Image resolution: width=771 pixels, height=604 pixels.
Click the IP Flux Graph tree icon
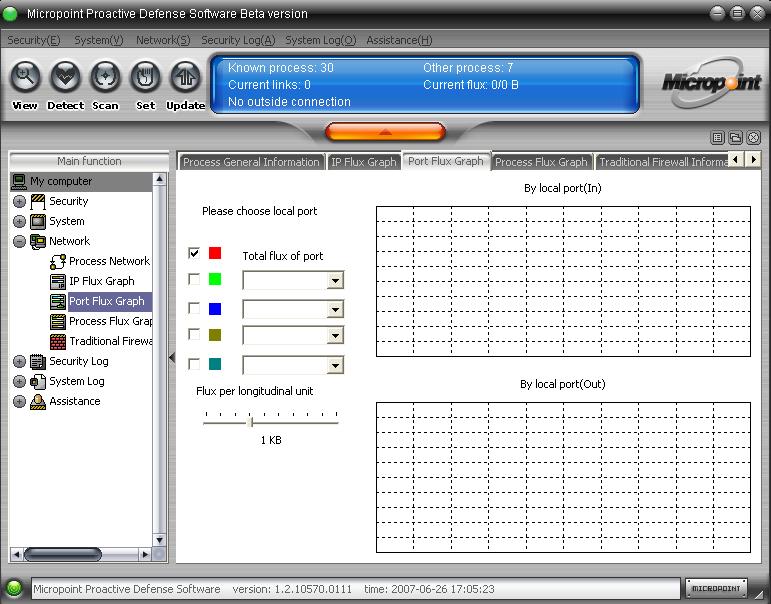58,281
